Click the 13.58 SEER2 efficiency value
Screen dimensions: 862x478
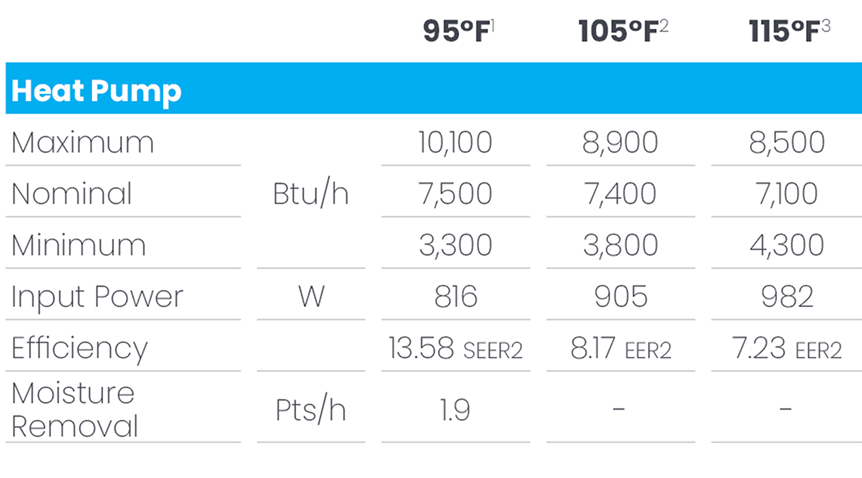pos(456,349)
